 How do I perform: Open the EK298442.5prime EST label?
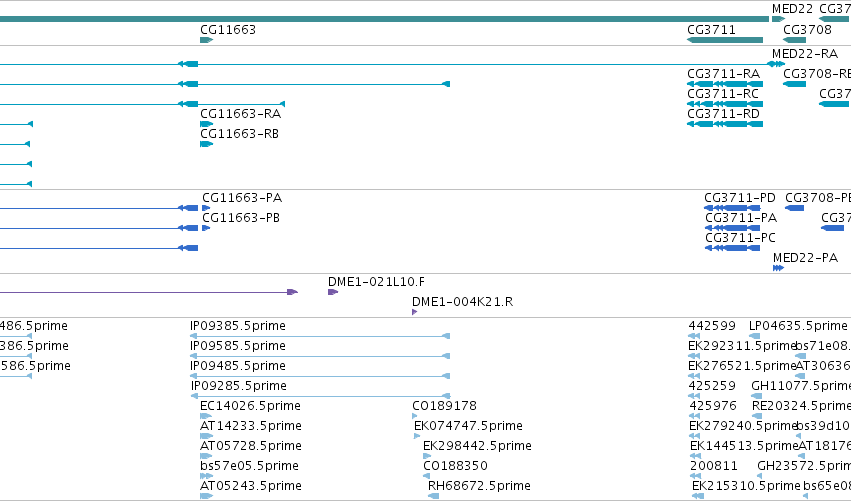pos(478,447)
